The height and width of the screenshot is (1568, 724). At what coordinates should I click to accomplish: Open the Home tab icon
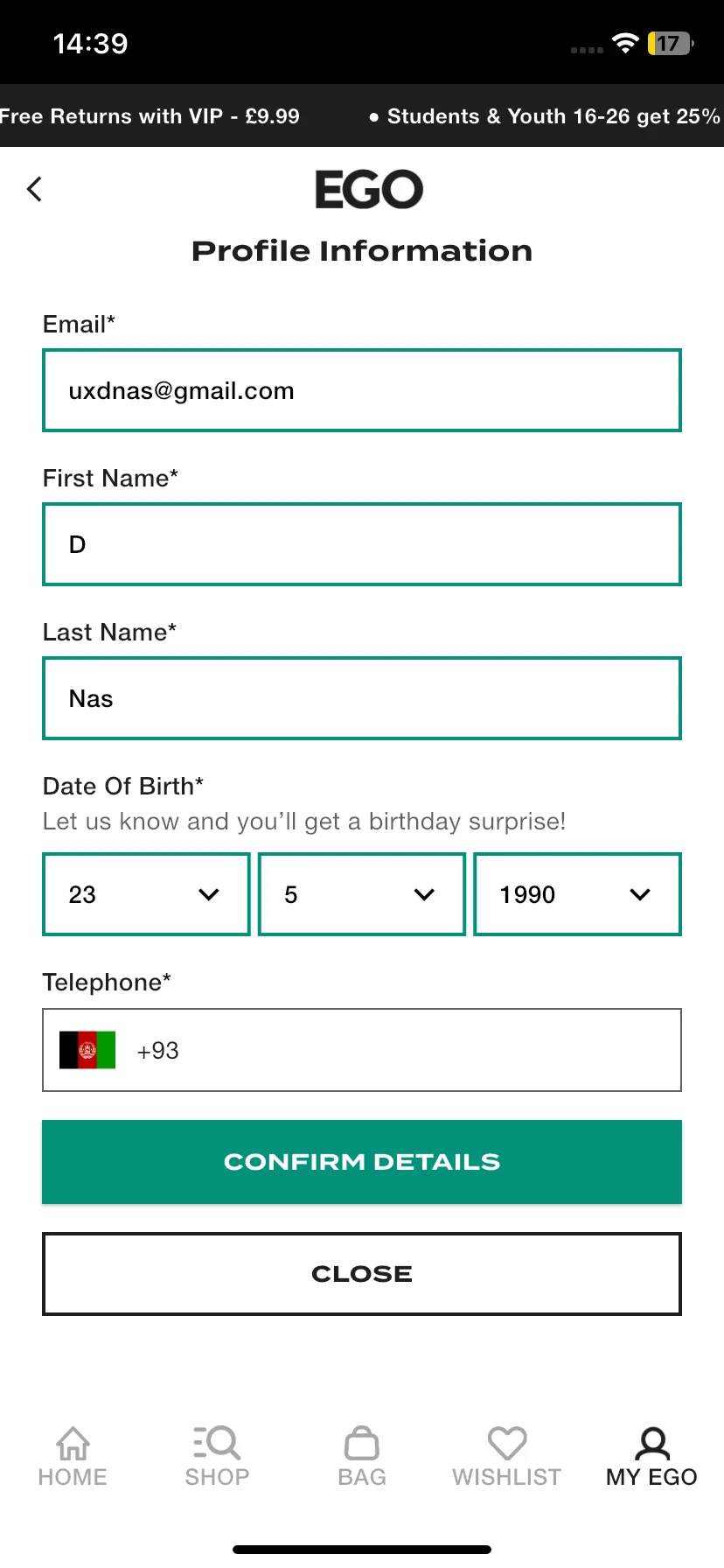(73, 1443)
